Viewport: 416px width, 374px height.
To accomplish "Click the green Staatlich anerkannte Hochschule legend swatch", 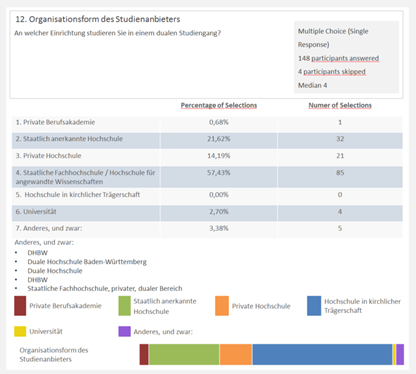I will (124, 306).
